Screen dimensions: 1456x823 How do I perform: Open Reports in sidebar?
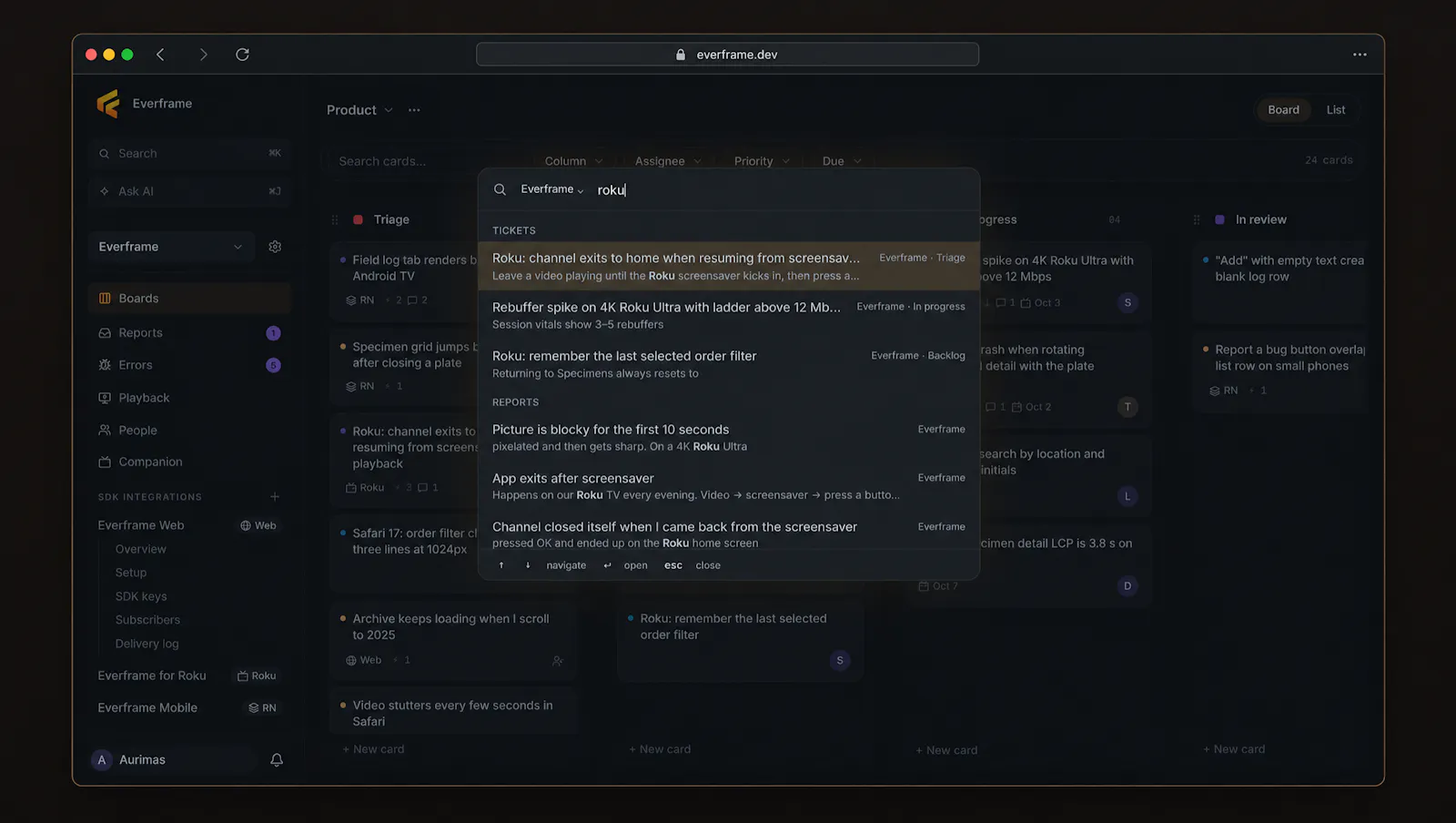[190, 333]
